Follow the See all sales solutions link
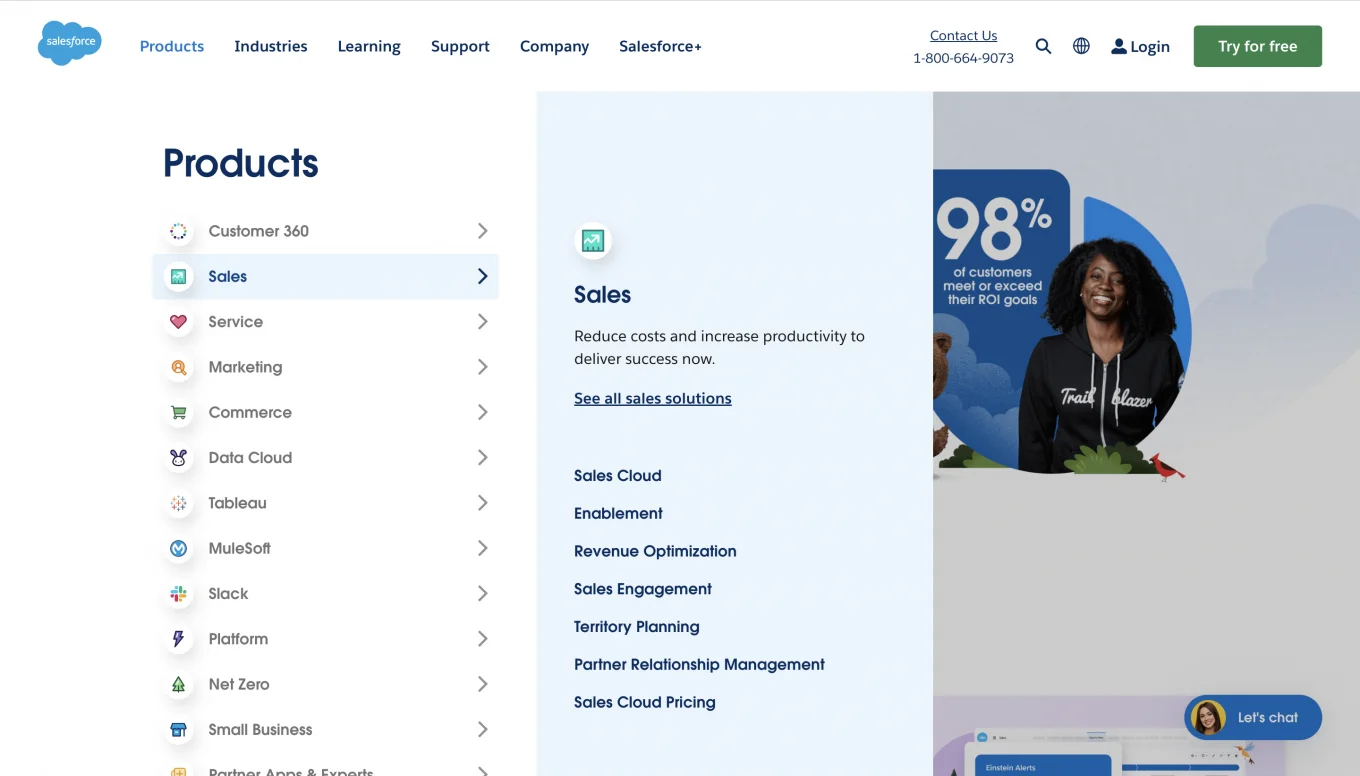The width and height of the screenshot is (1360, 776). pos(652,398)
